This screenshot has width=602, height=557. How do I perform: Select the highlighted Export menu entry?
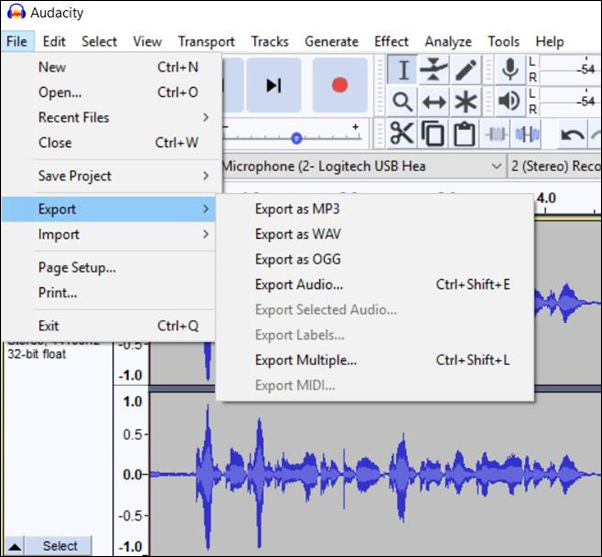pyautogui.click(x=109, y=209)
